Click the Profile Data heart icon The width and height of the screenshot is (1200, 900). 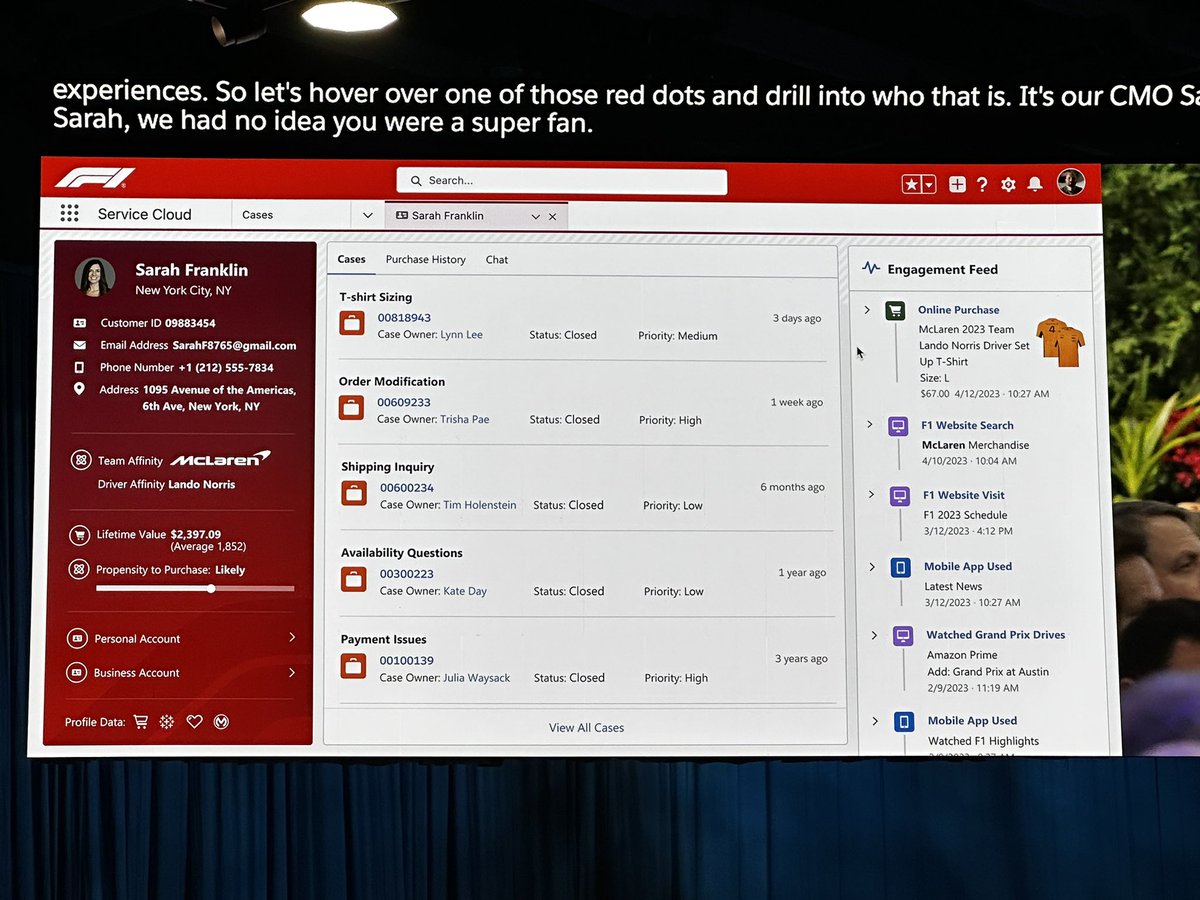[x=194, y=721]
